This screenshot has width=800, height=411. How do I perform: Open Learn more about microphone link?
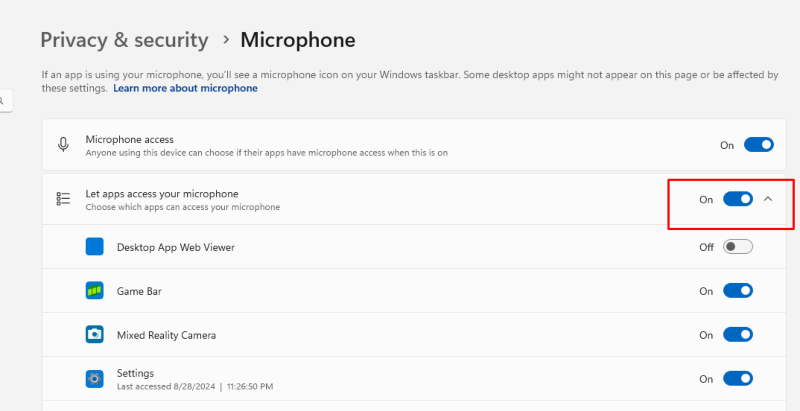185,88
